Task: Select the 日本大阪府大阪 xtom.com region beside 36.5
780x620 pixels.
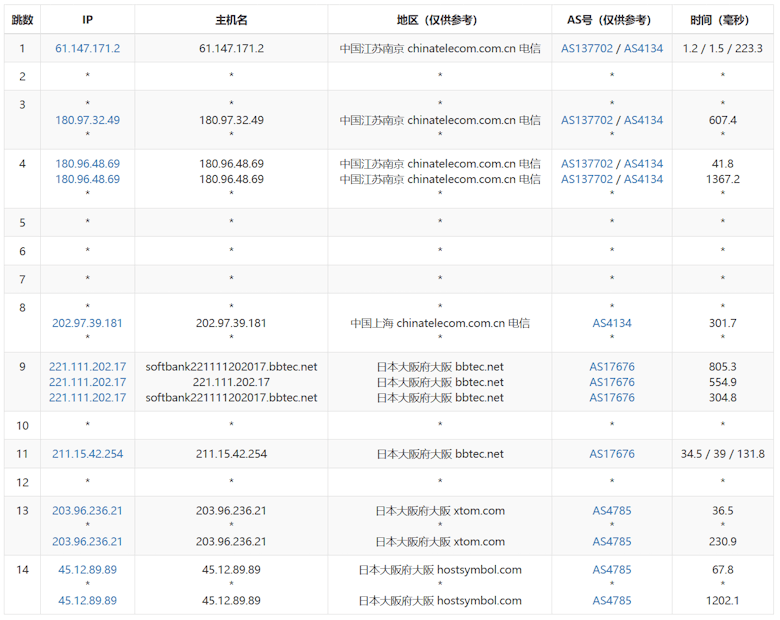Action: (440, 511)
